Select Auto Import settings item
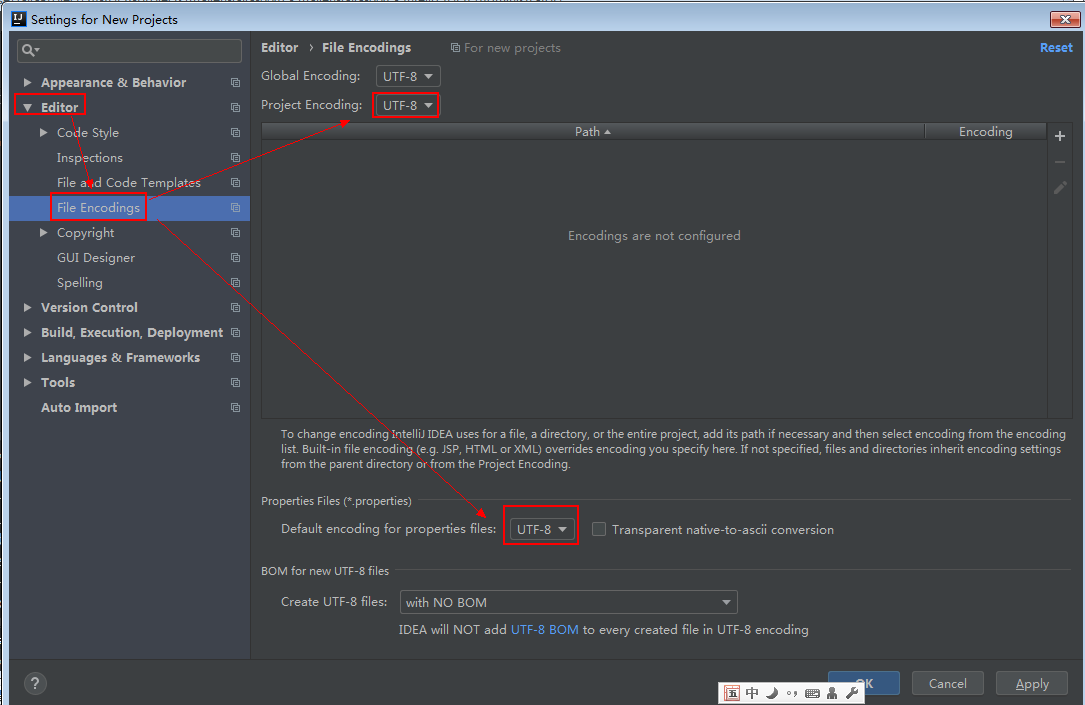Screen dimensions: 1085x705 [x=79, y=408]
